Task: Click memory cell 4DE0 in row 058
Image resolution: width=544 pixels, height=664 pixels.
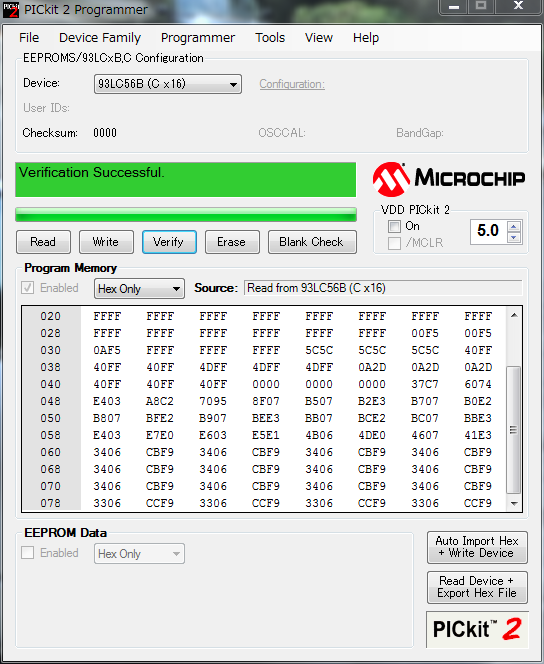Action: pos(372,435)
